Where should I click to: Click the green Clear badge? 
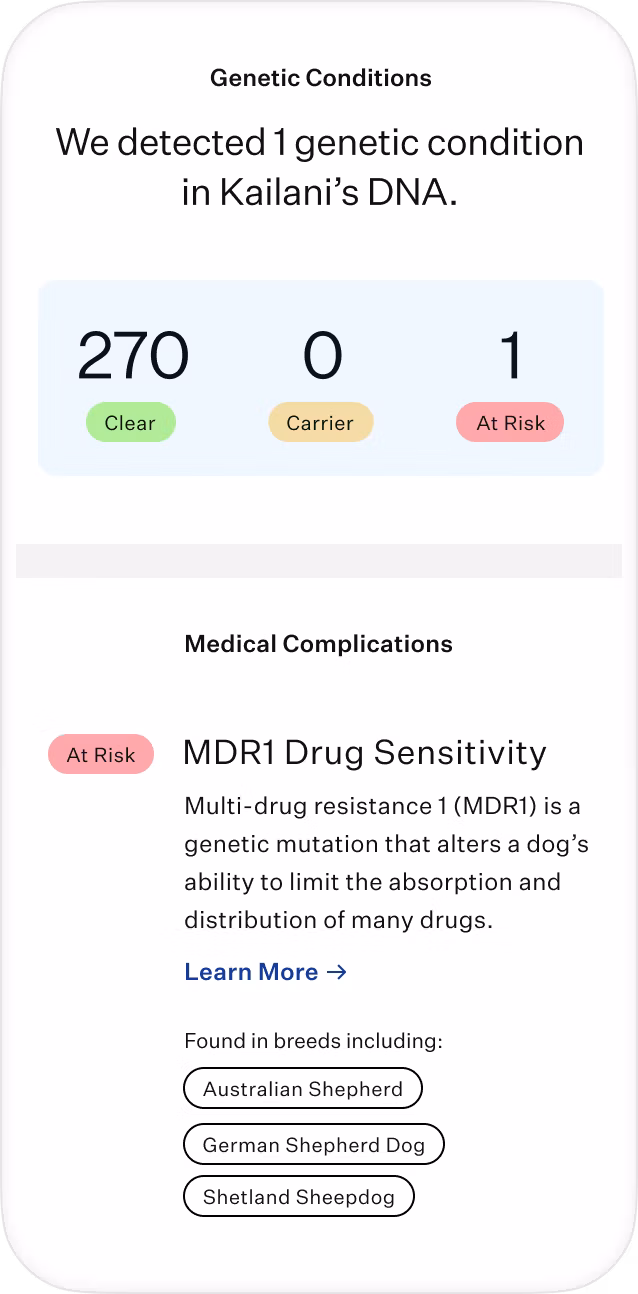[130, 423]
